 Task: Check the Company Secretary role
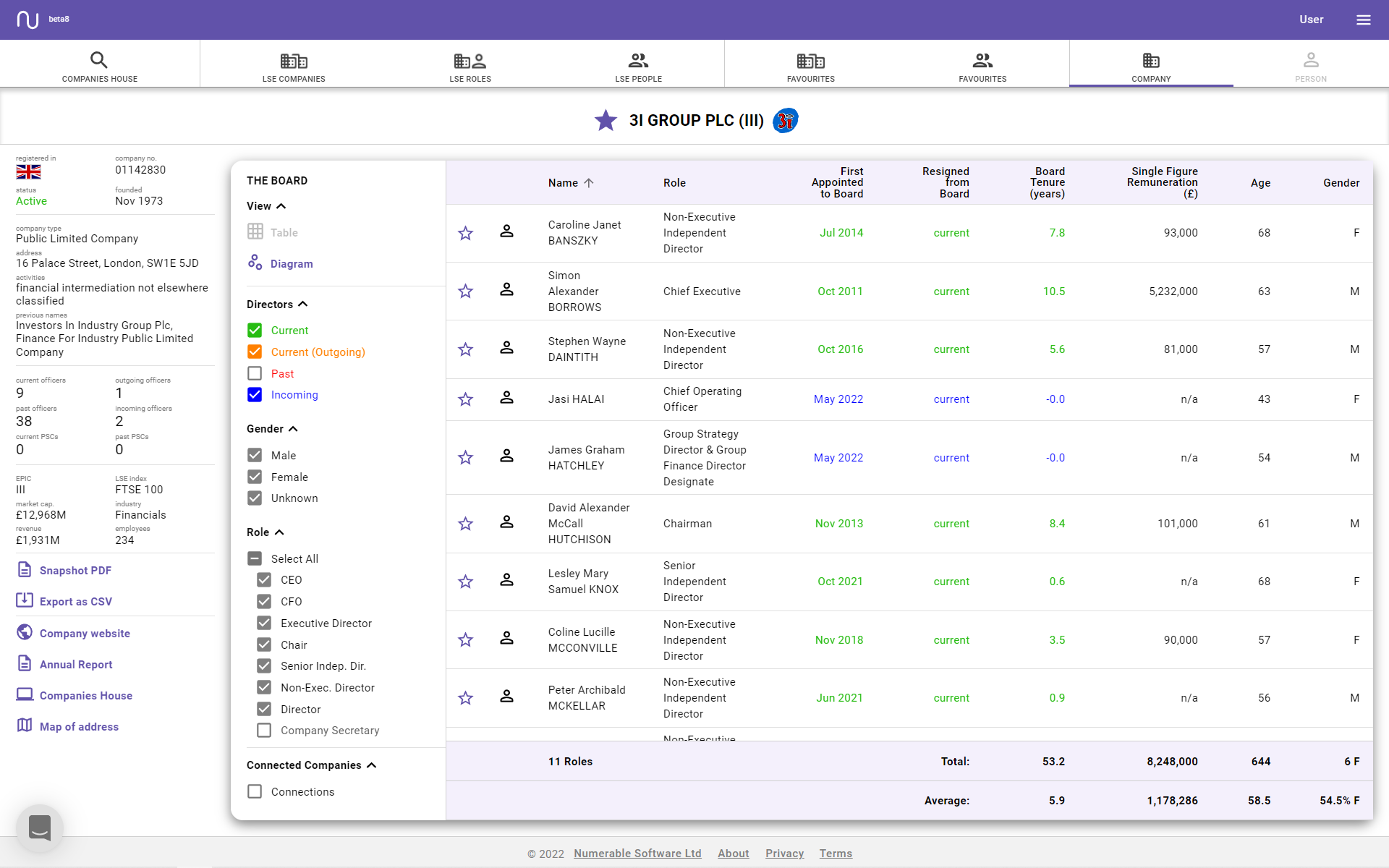pos(264,731)
